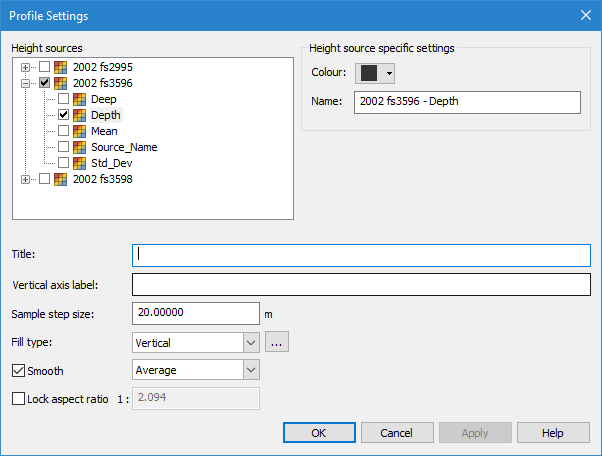The height and width of the screenshot is (456, 602).
Task: Click the grid icon next to Depth
Action: 80,115
